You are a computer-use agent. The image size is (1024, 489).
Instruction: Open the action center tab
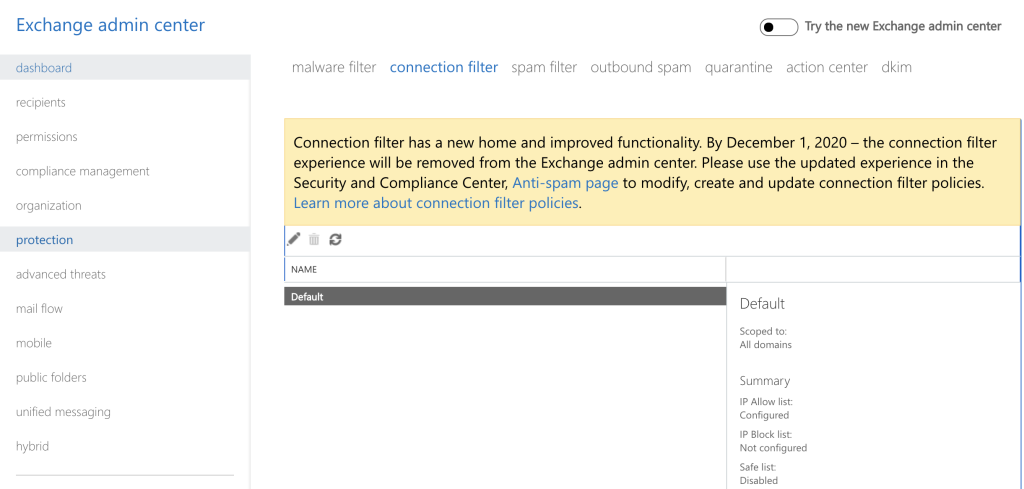(x=827, y=67)
